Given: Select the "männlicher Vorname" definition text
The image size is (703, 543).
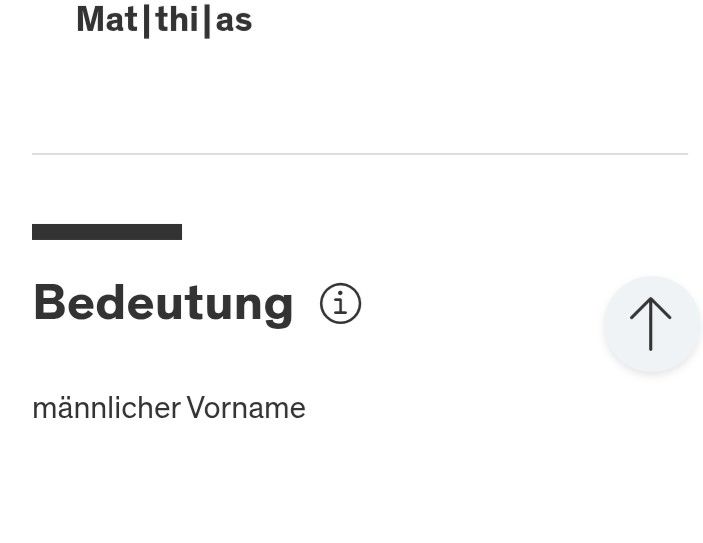Looking at the screenshot, I should (x=168, y=408).
